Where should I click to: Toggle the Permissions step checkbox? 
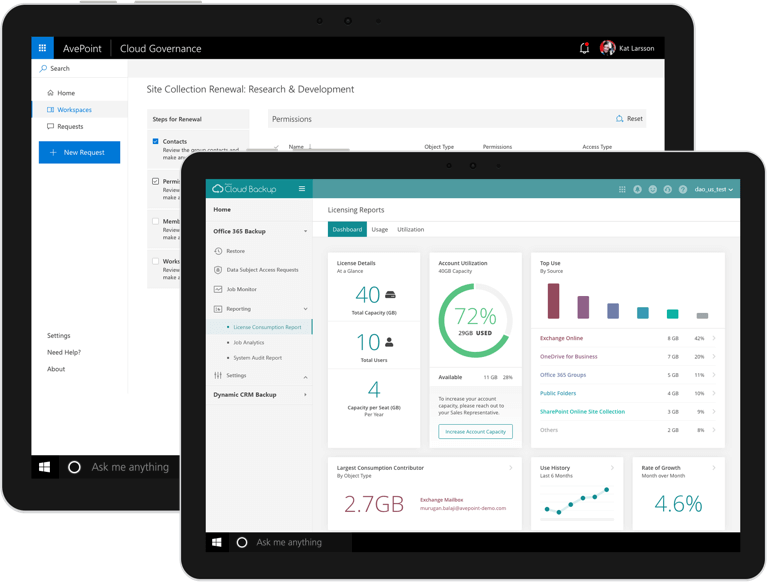coord(156,181)
